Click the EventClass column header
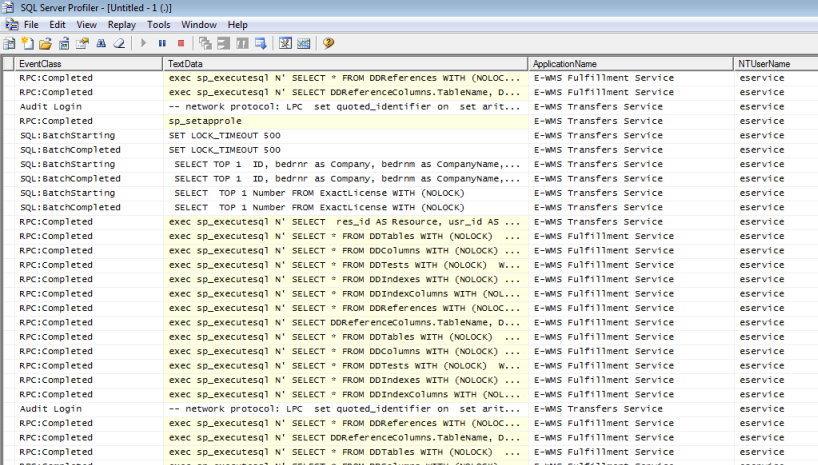The height and width of the screenshot is (465, 818). (88, 64)
